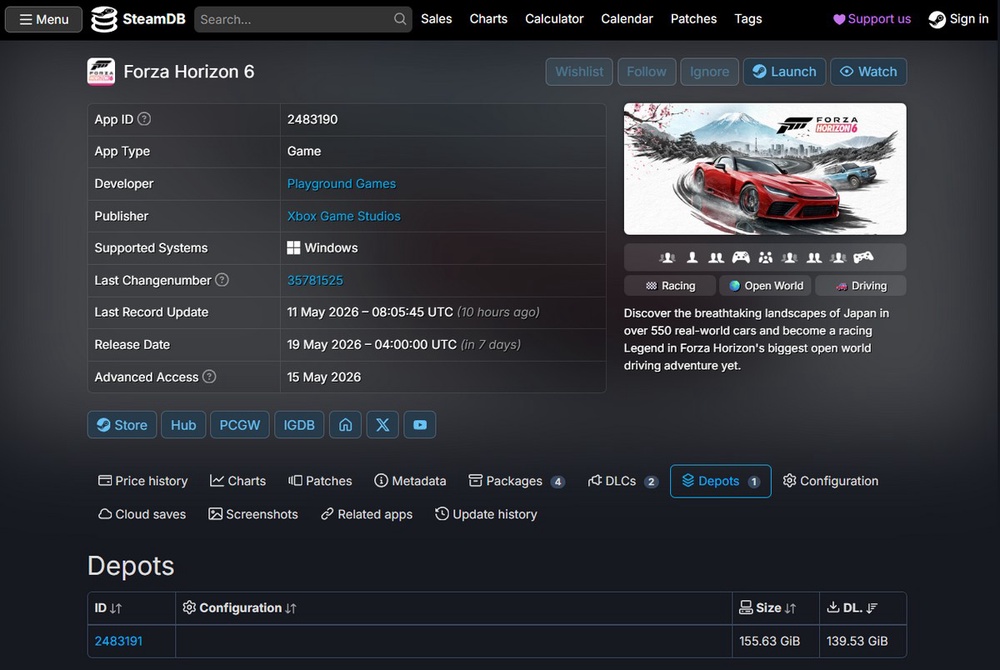Click the App ID value 2483190

[312, 119]
